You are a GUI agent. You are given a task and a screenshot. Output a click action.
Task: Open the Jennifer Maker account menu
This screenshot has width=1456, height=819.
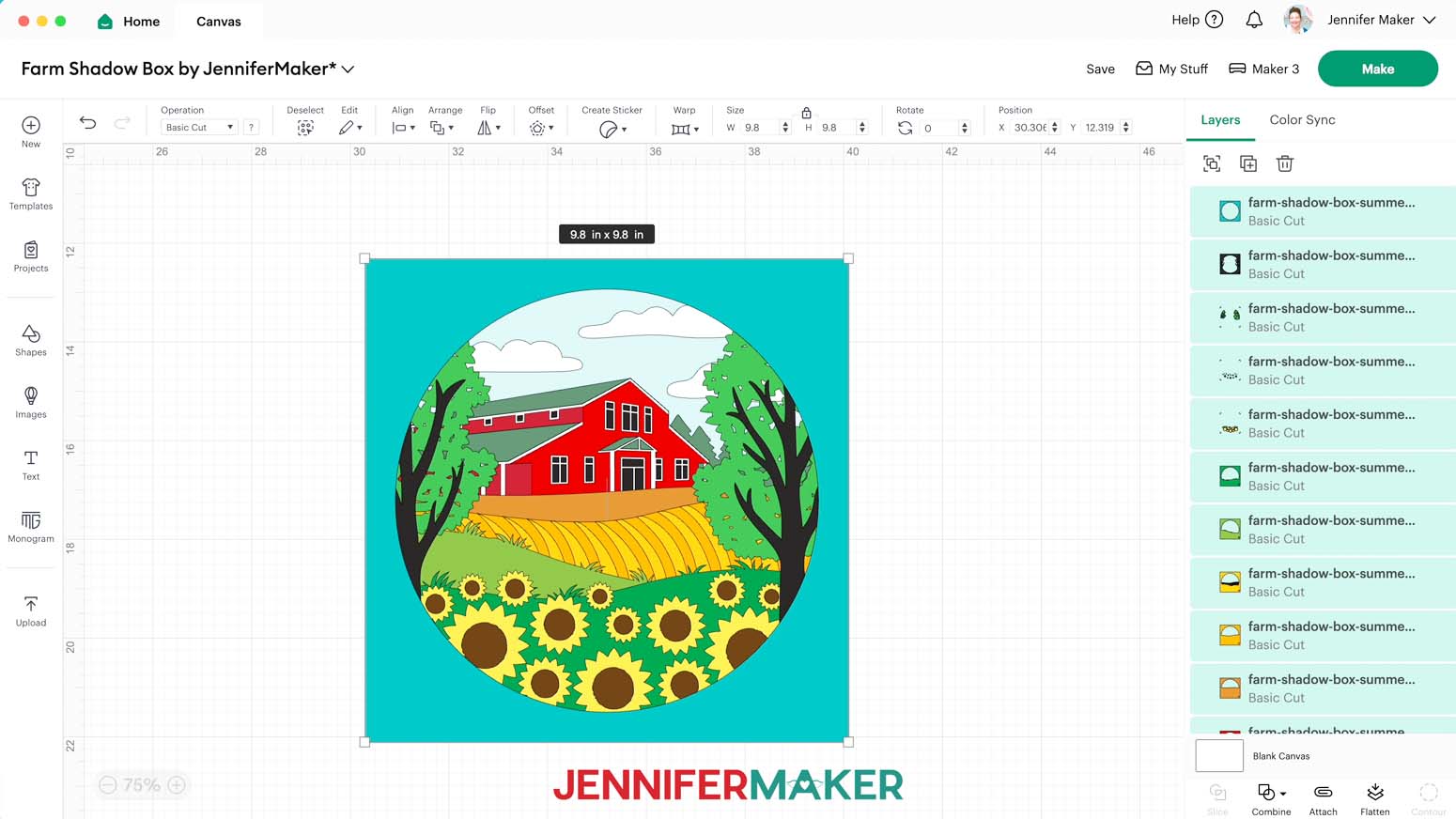point(1381,19)
